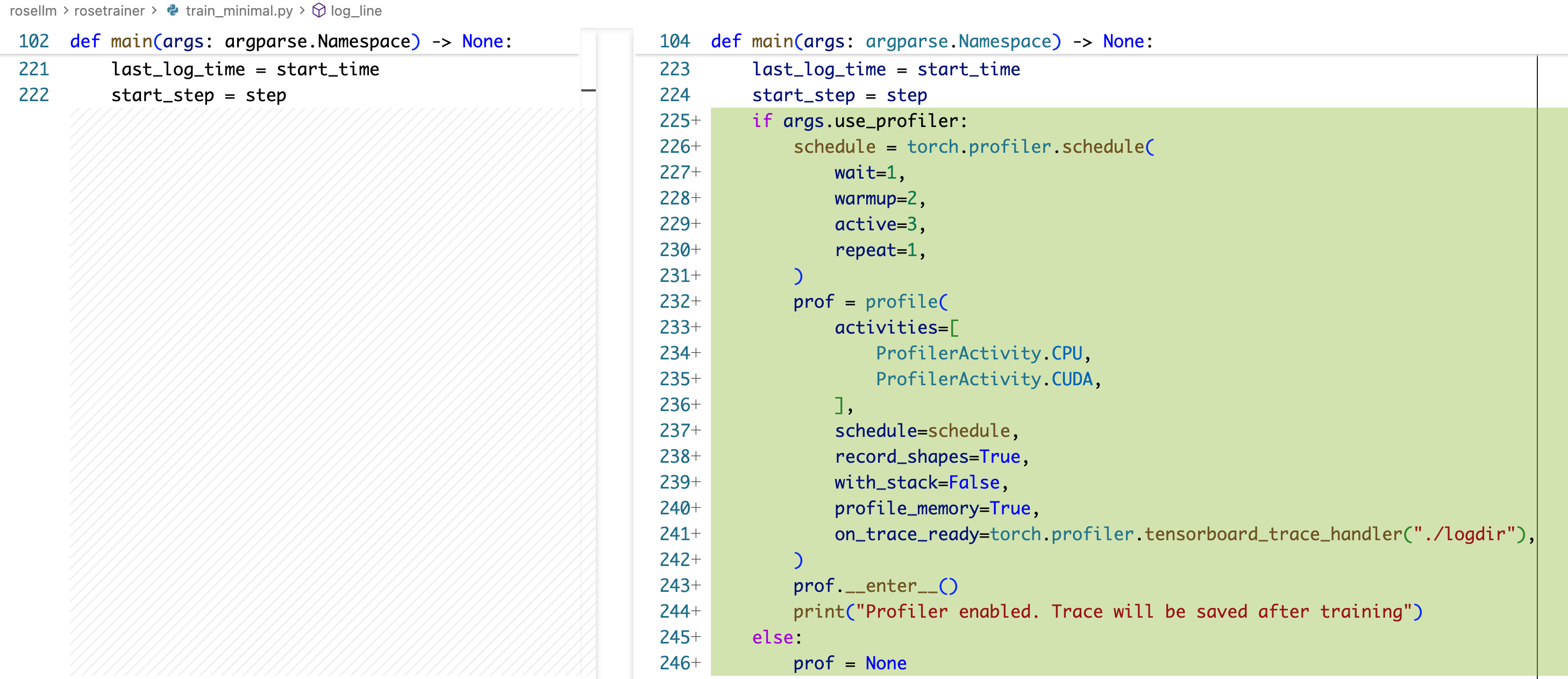
Task: Click the Python file icon in breadcrumbs
Action: coord(173,10)
